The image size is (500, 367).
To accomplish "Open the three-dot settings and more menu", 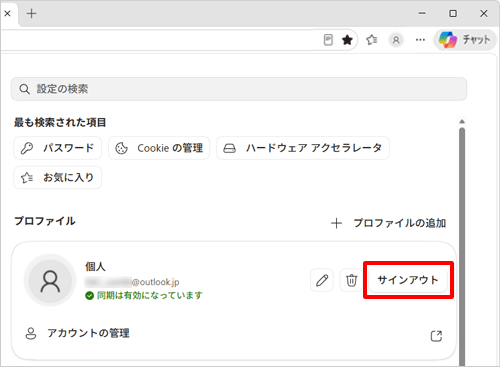I will pyautogui.click(x=420, y=40).
